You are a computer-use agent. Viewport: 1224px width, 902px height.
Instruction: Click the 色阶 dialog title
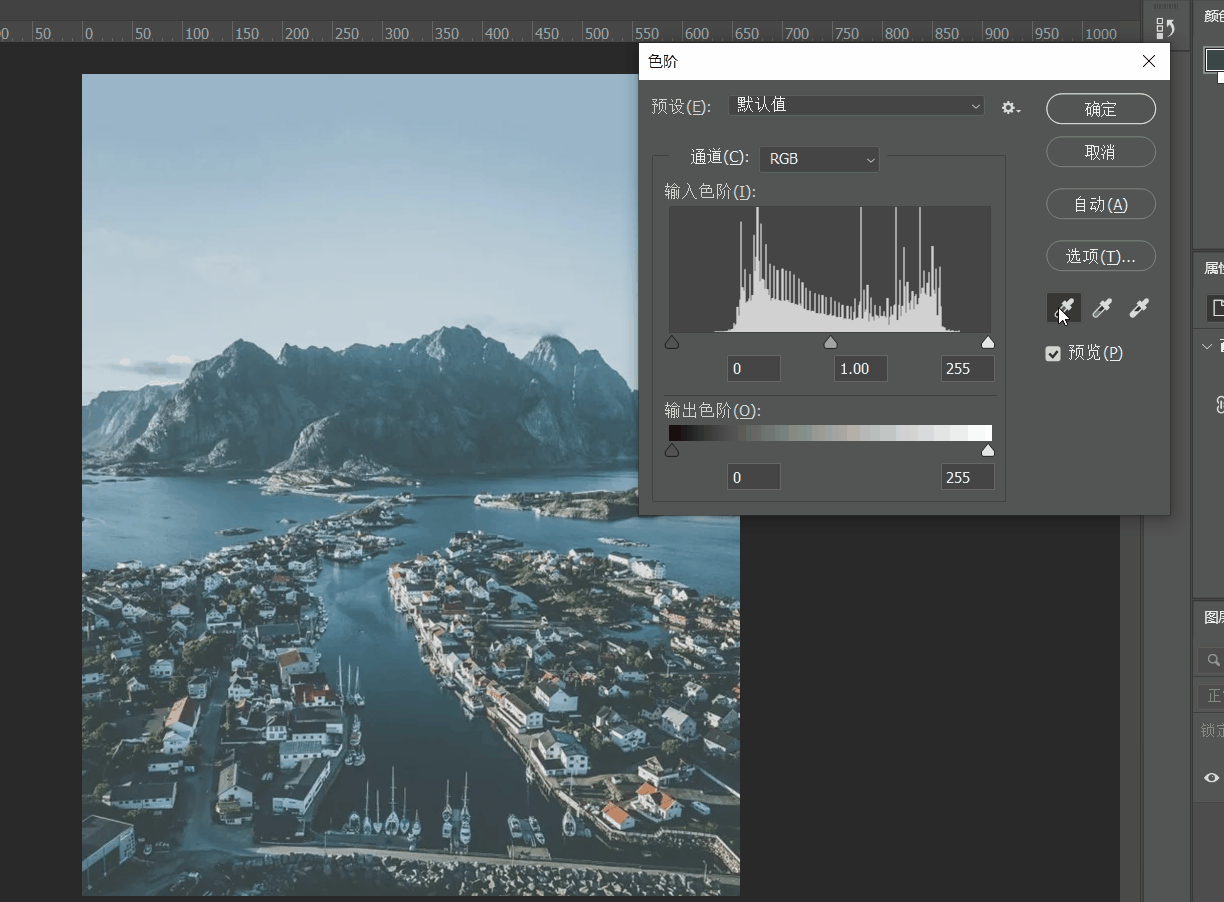pyautogui.click(x=663, y=61)
